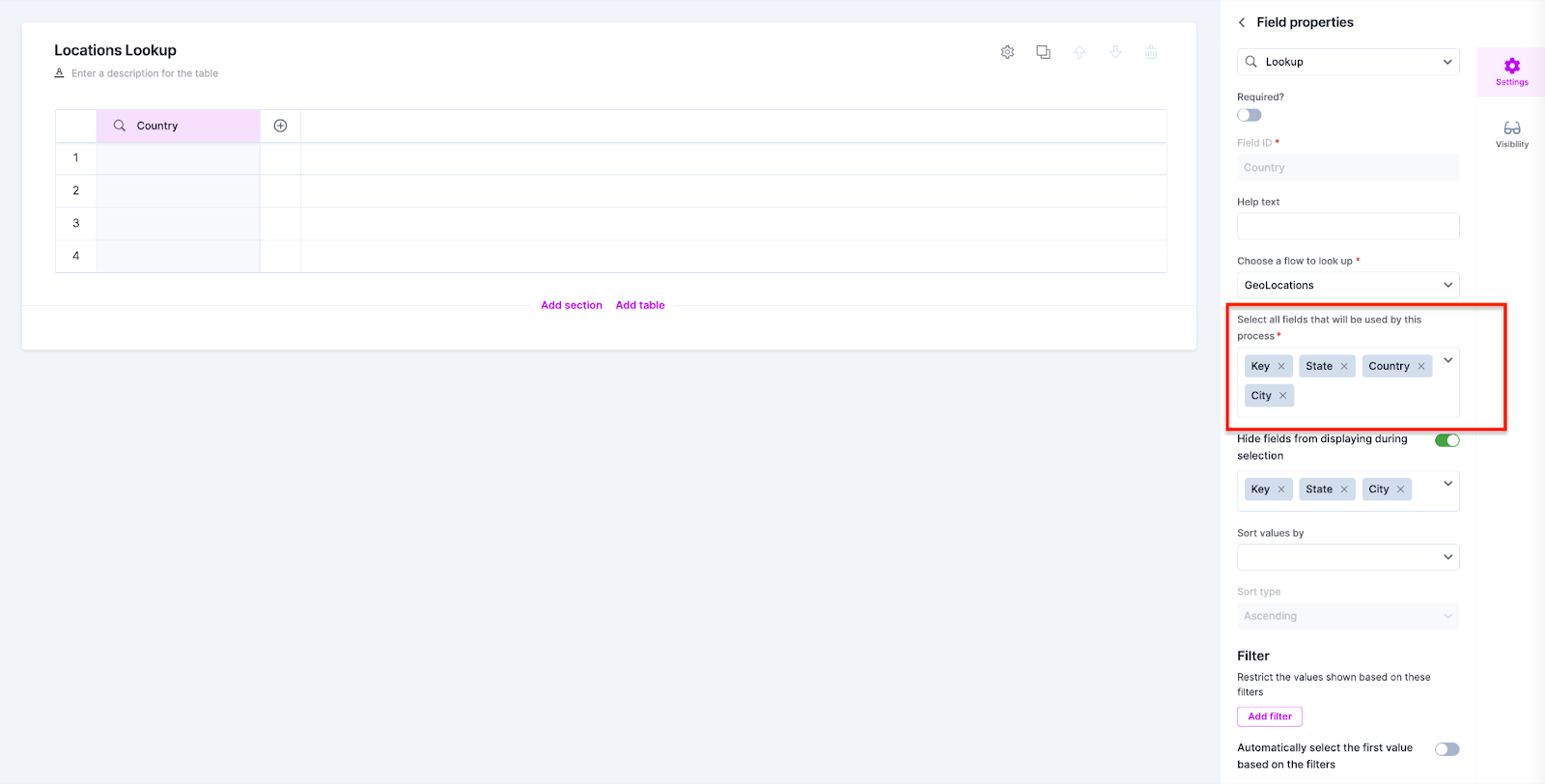This screenshot has height=784, width=1545.
Task: Expand the process fields multi-select chevron
Action: point(1447,360)
